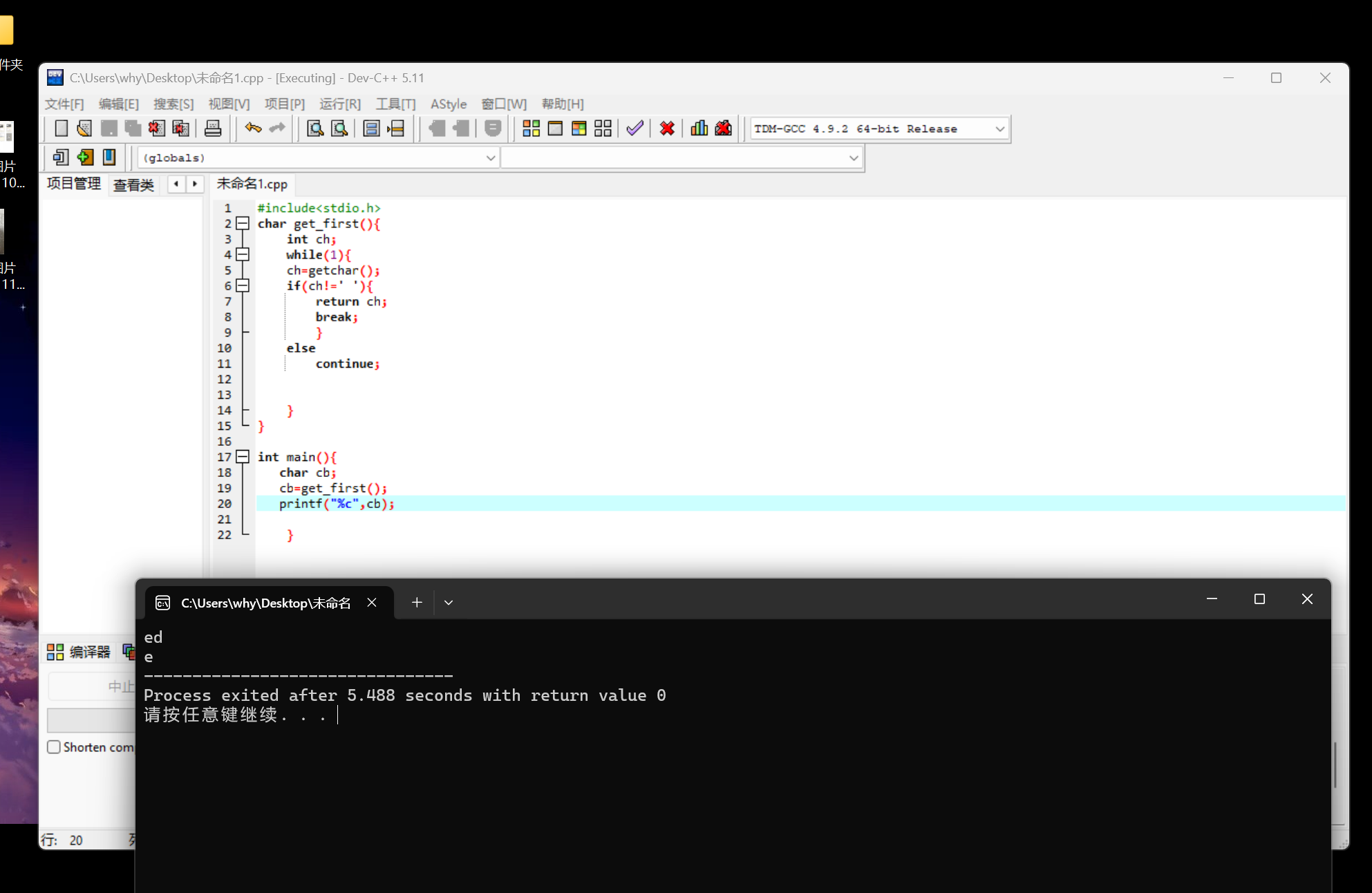Click the Undo arrow icon
Image resolution: width=1372 pixels, height=893 pixels.
click(253, 129)
